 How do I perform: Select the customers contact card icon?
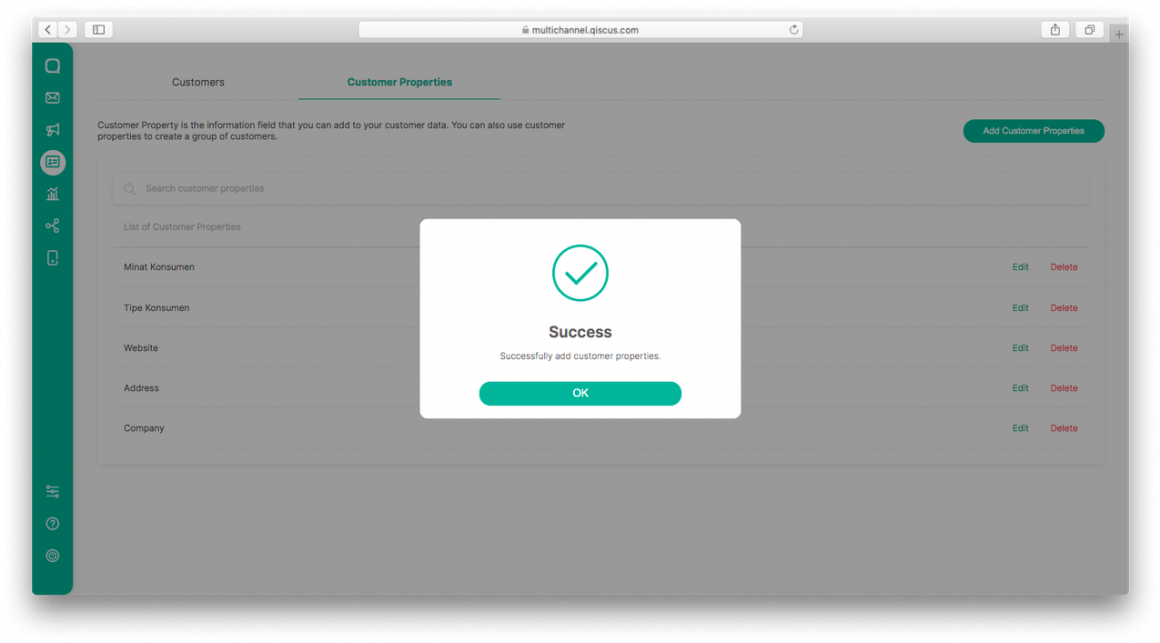pos(52,162)
